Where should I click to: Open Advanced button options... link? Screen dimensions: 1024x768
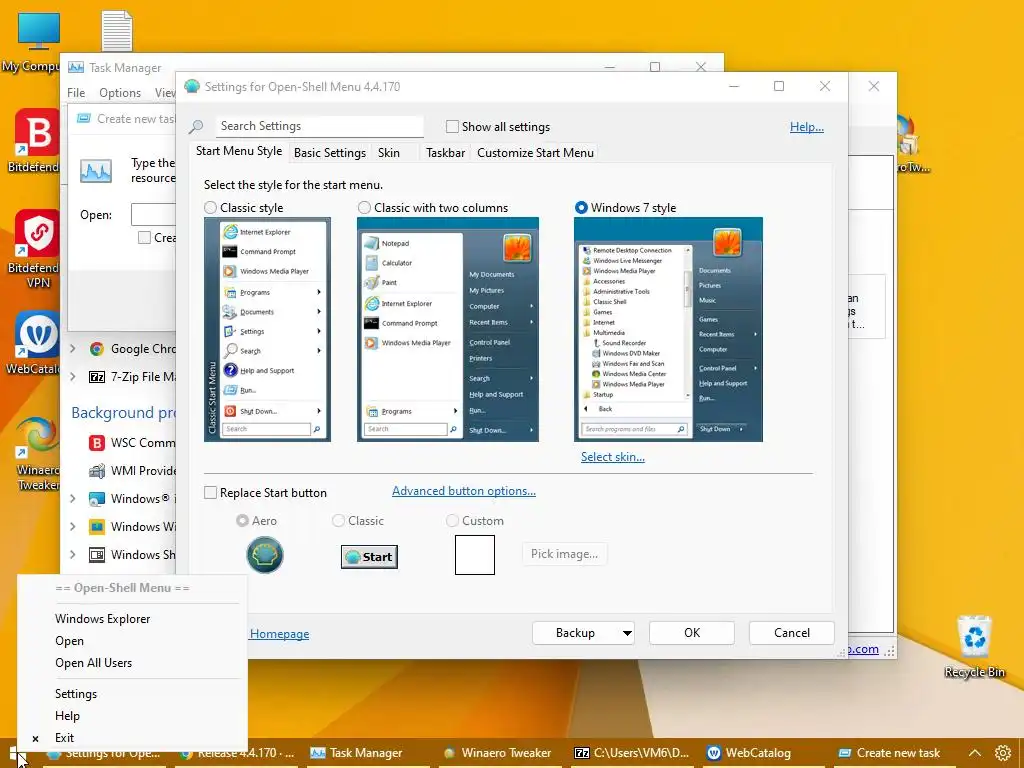464,491
